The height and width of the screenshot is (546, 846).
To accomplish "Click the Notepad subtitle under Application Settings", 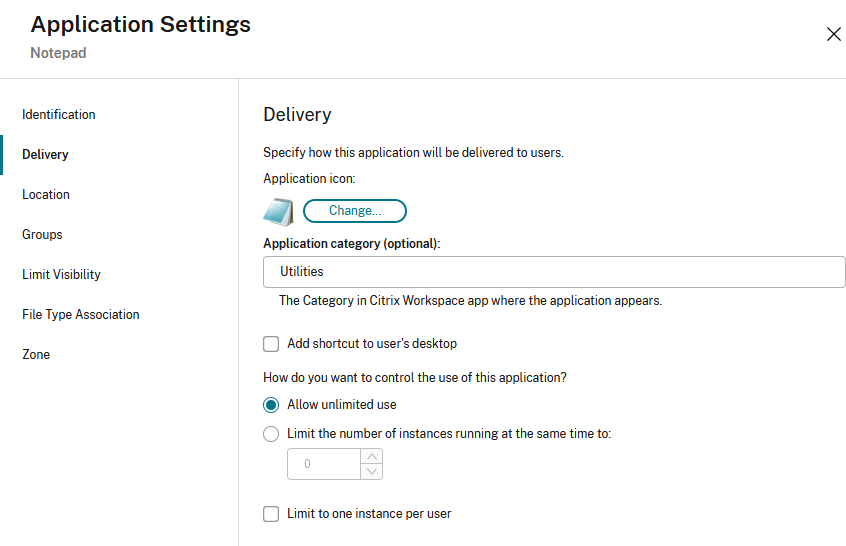I will tap(58, 53).
